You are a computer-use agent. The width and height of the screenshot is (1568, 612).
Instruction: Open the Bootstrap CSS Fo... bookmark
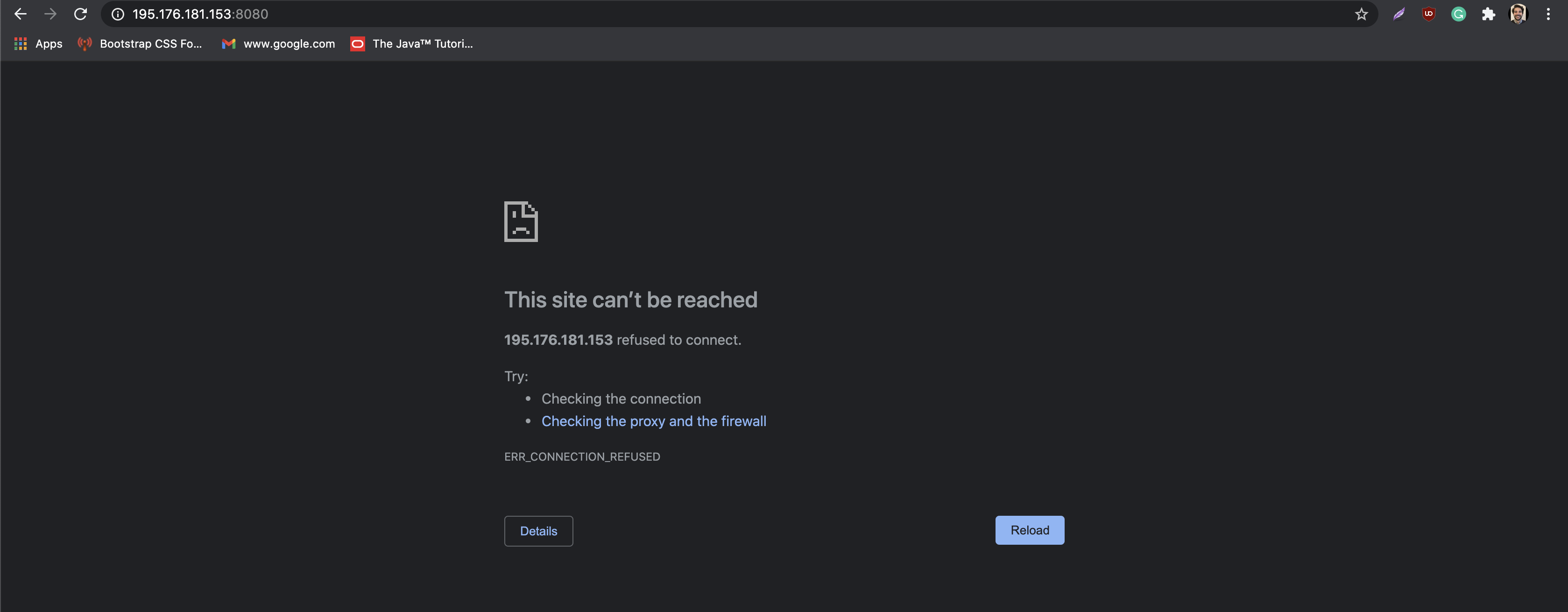coord(139,43)
